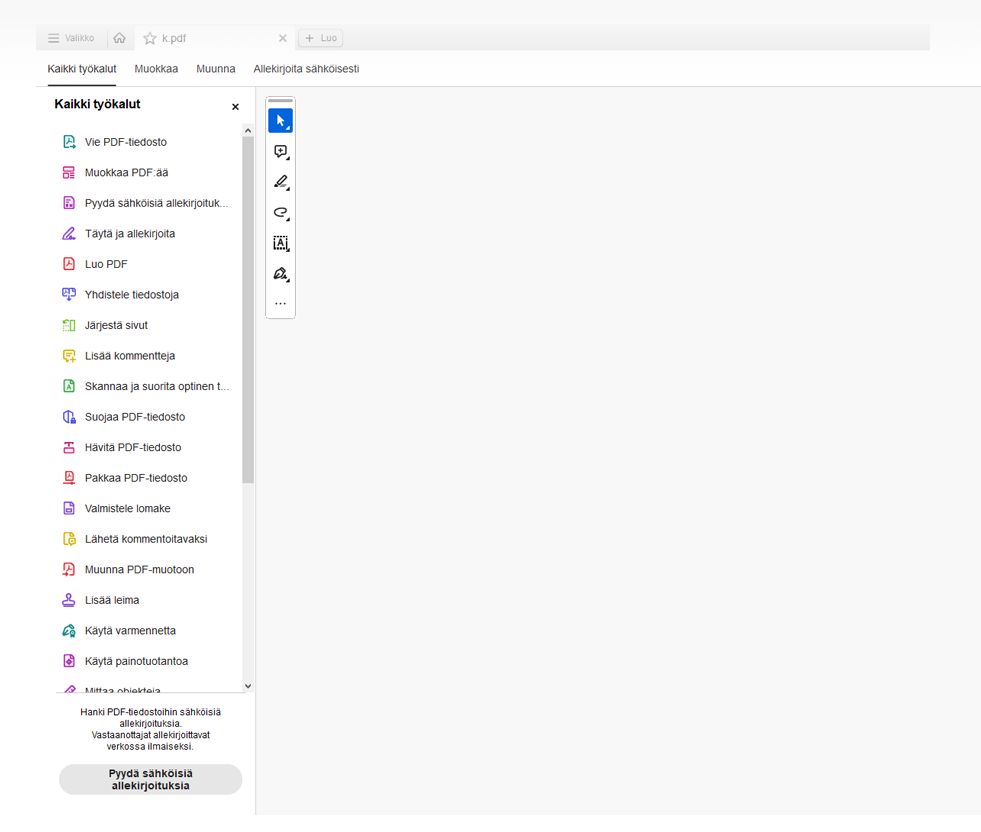Open the Lisää leima label
Viewport: 981px width, 832px height.
[112, 600]
